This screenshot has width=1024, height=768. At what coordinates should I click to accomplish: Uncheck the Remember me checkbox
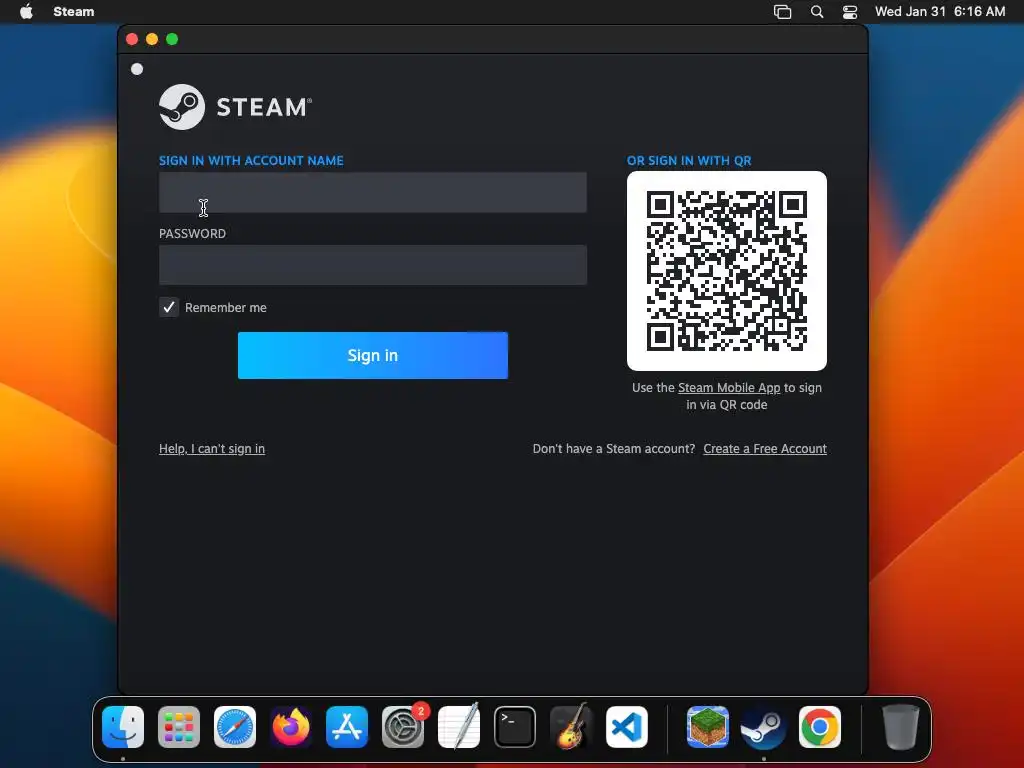coord(169,307)
